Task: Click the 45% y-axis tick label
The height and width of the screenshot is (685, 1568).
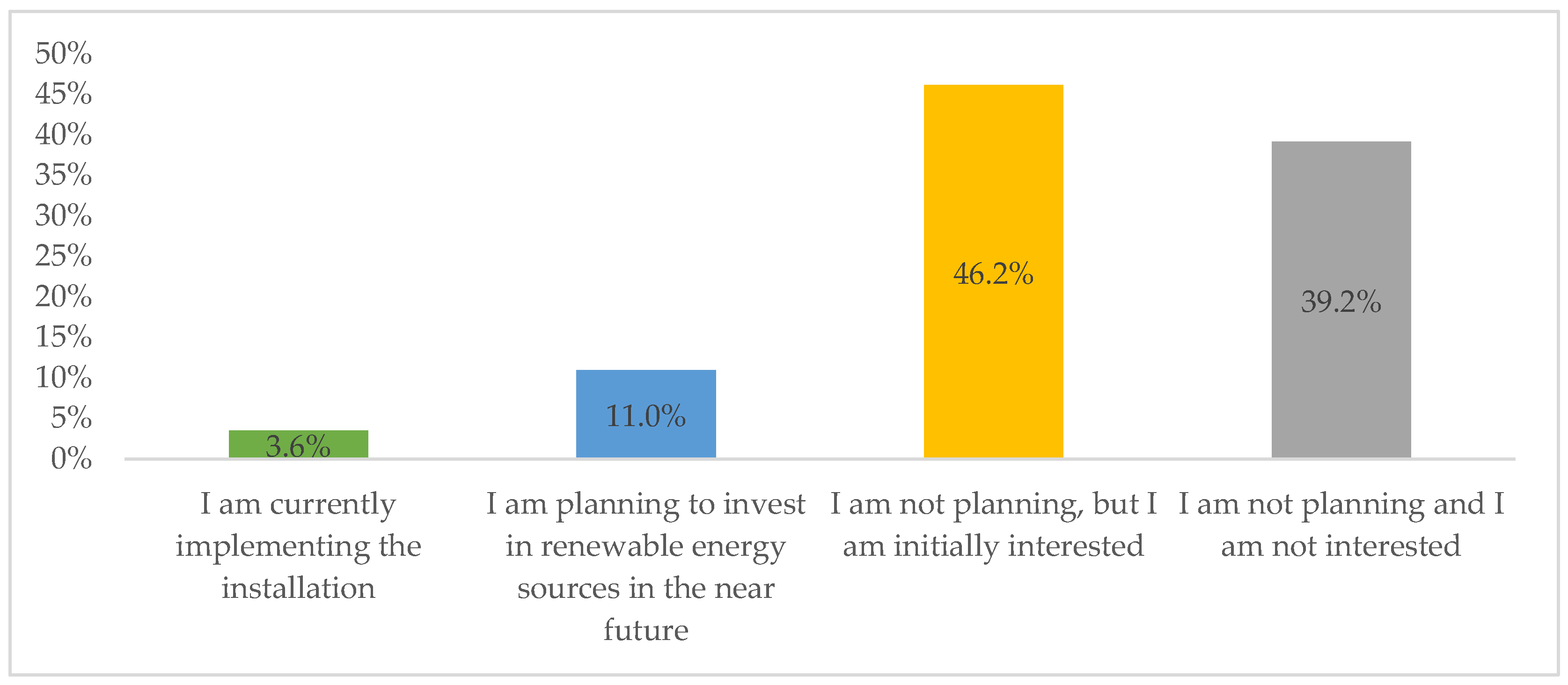Action: [x=63, y=94]
